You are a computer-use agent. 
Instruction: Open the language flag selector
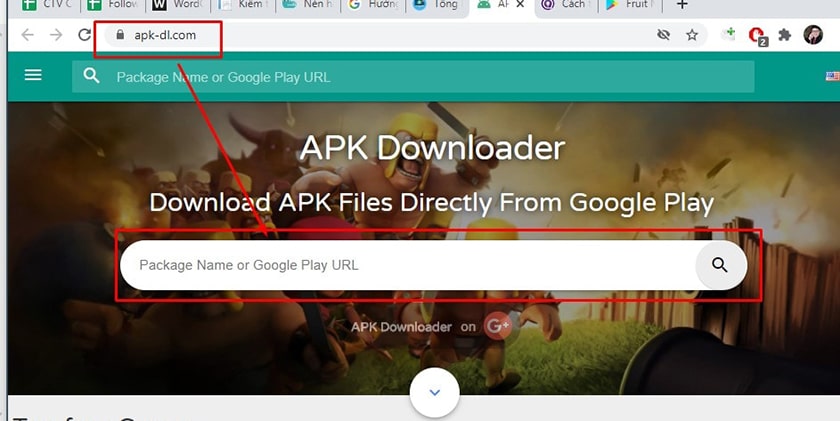[x=832, y=77]
